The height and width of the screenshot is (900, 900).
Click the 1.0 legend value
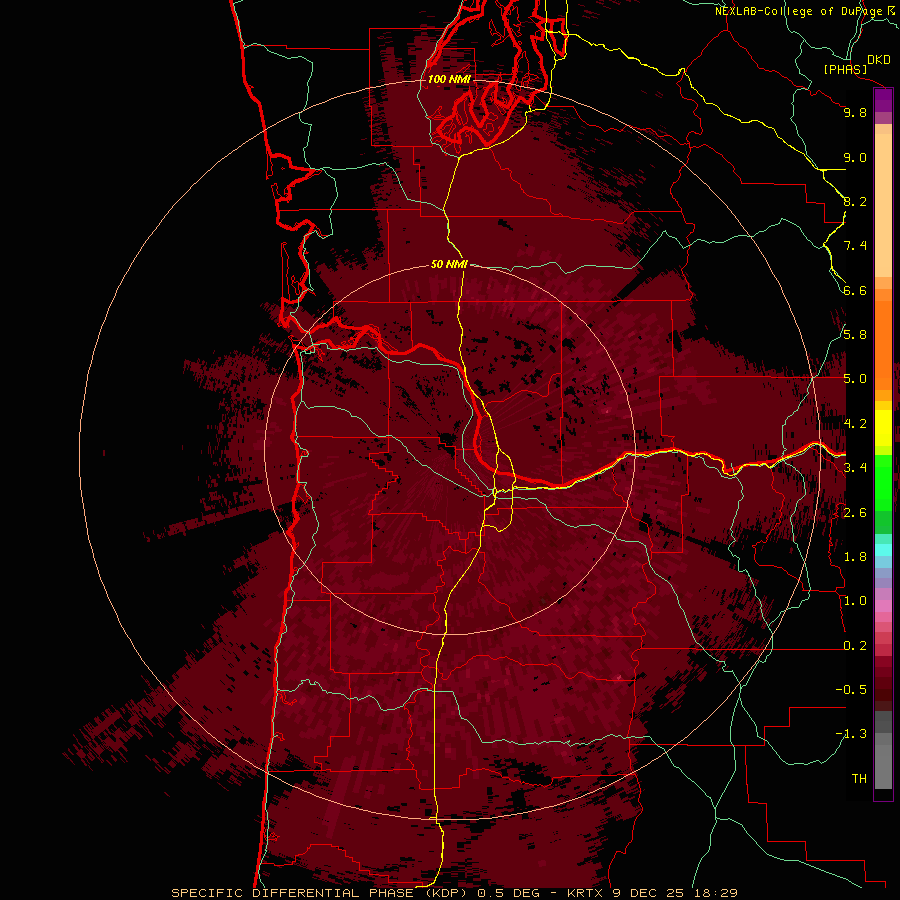855,601
